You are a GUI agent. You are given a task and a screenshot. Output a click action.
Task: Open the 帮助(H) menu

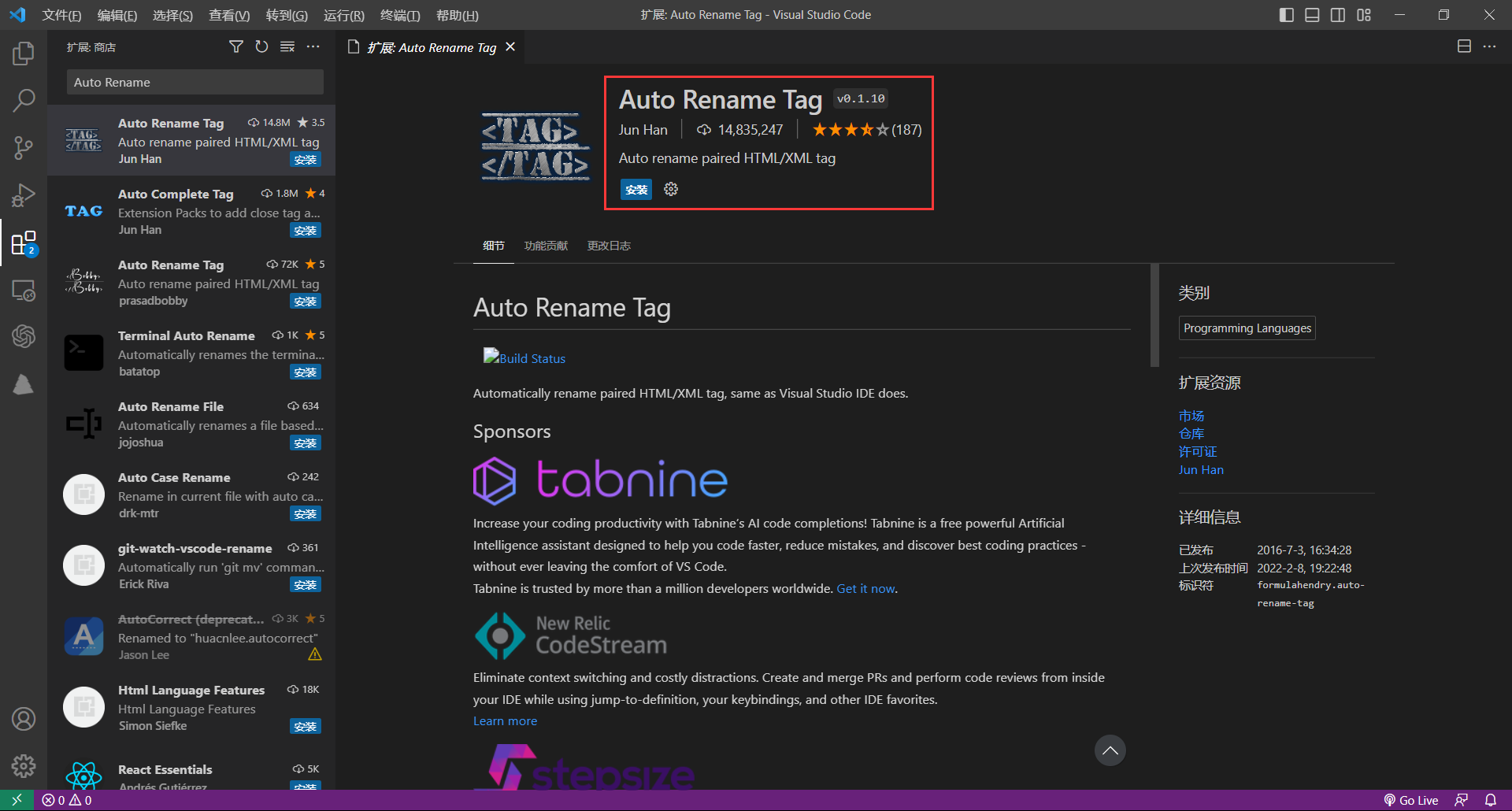coord(457,15)
